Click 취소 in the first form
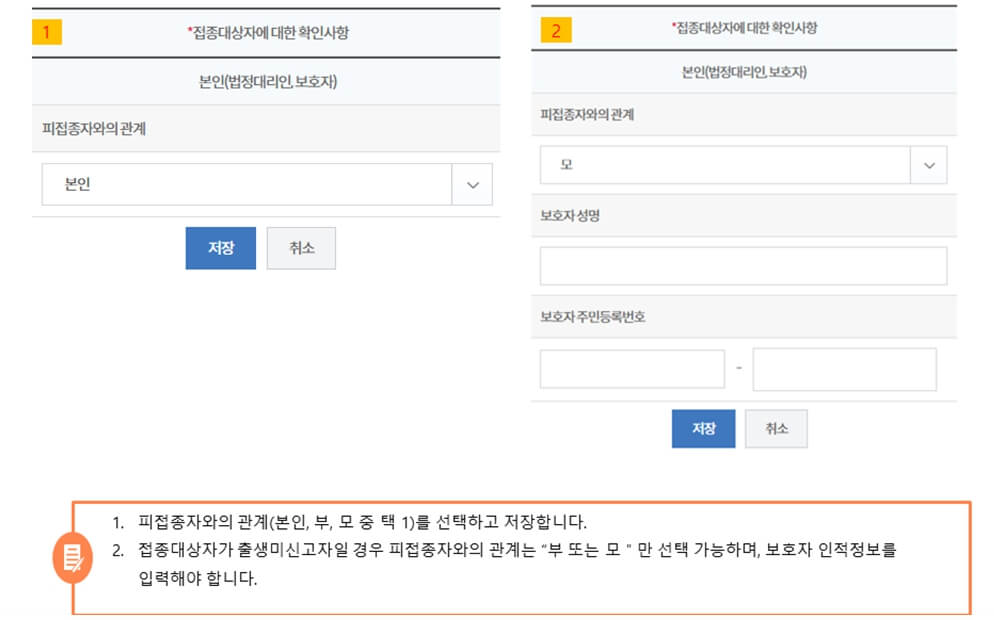 click(x=302, y=248)
